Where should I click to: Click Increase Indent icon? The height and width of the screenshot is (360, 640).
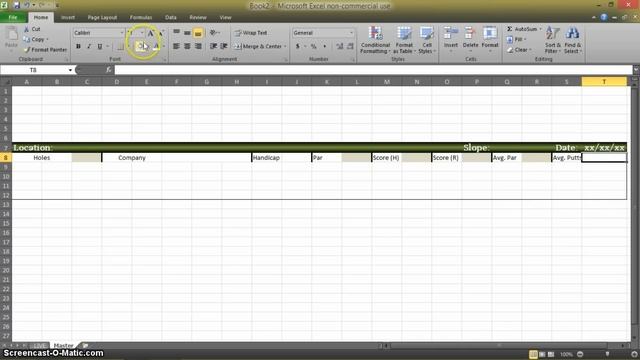(x=224, y=47)
